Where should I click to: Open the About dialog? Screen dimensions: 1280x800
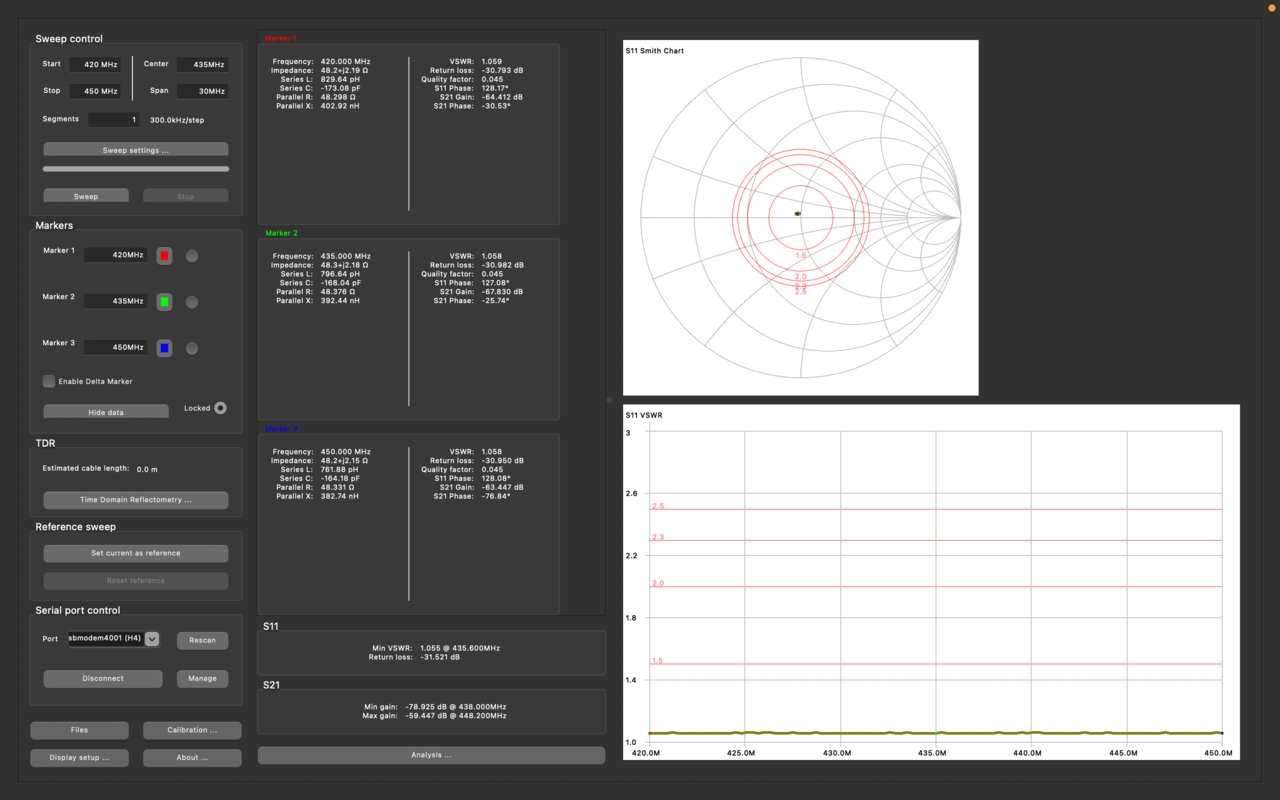192,758
